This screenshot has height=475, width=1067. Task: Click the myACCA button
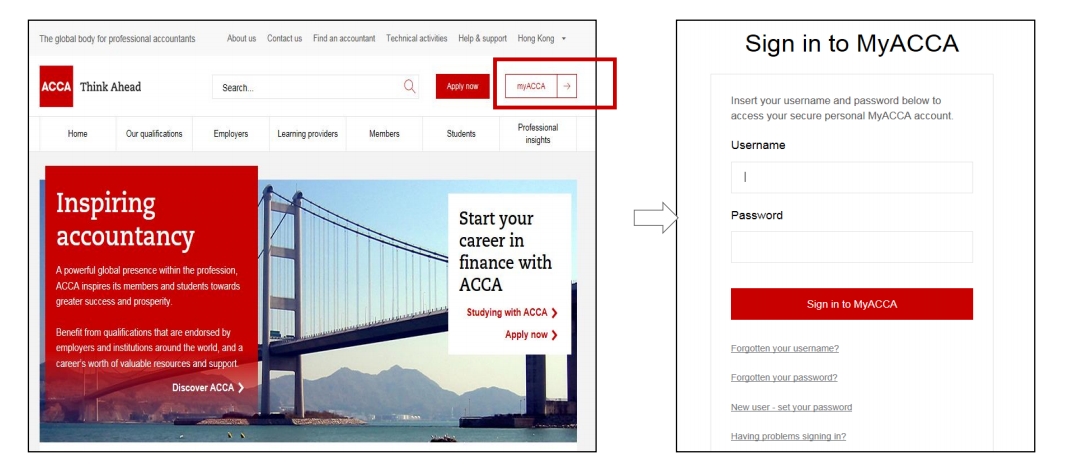point(531,86)
